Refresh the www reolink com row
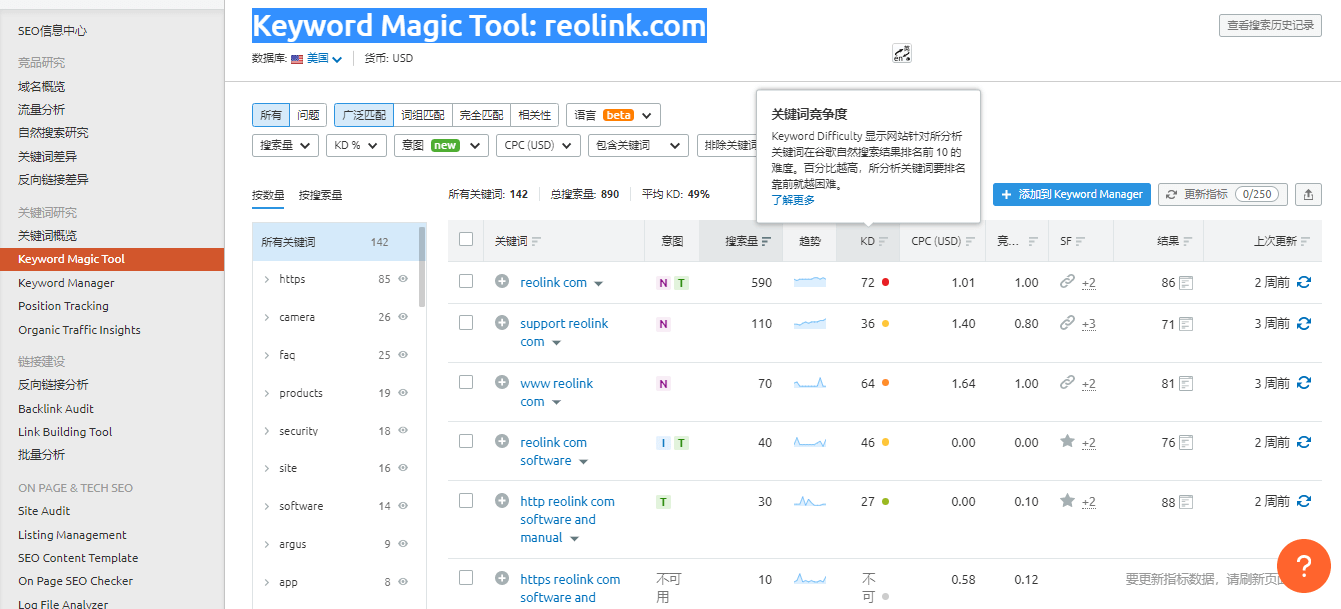Image resolution: width=1341 pixels, height=609 pixels. [1303, 383]
